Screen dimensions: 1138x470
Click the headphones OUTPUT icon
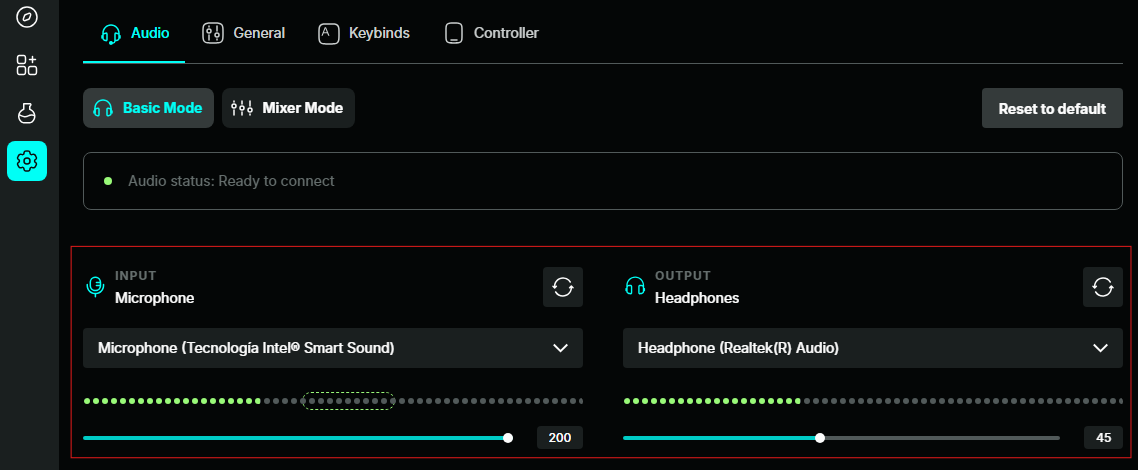pyautogui.click(x=635, y=286)
